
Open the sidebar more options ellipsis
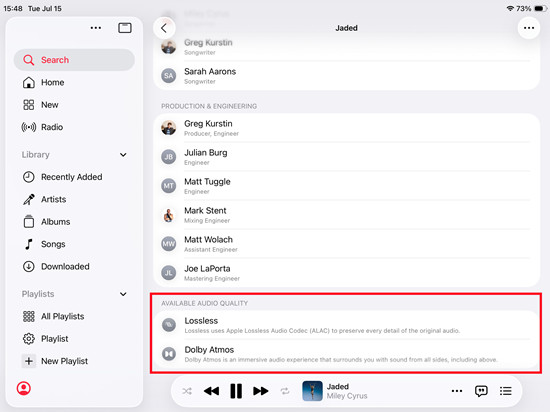(96, 28)
